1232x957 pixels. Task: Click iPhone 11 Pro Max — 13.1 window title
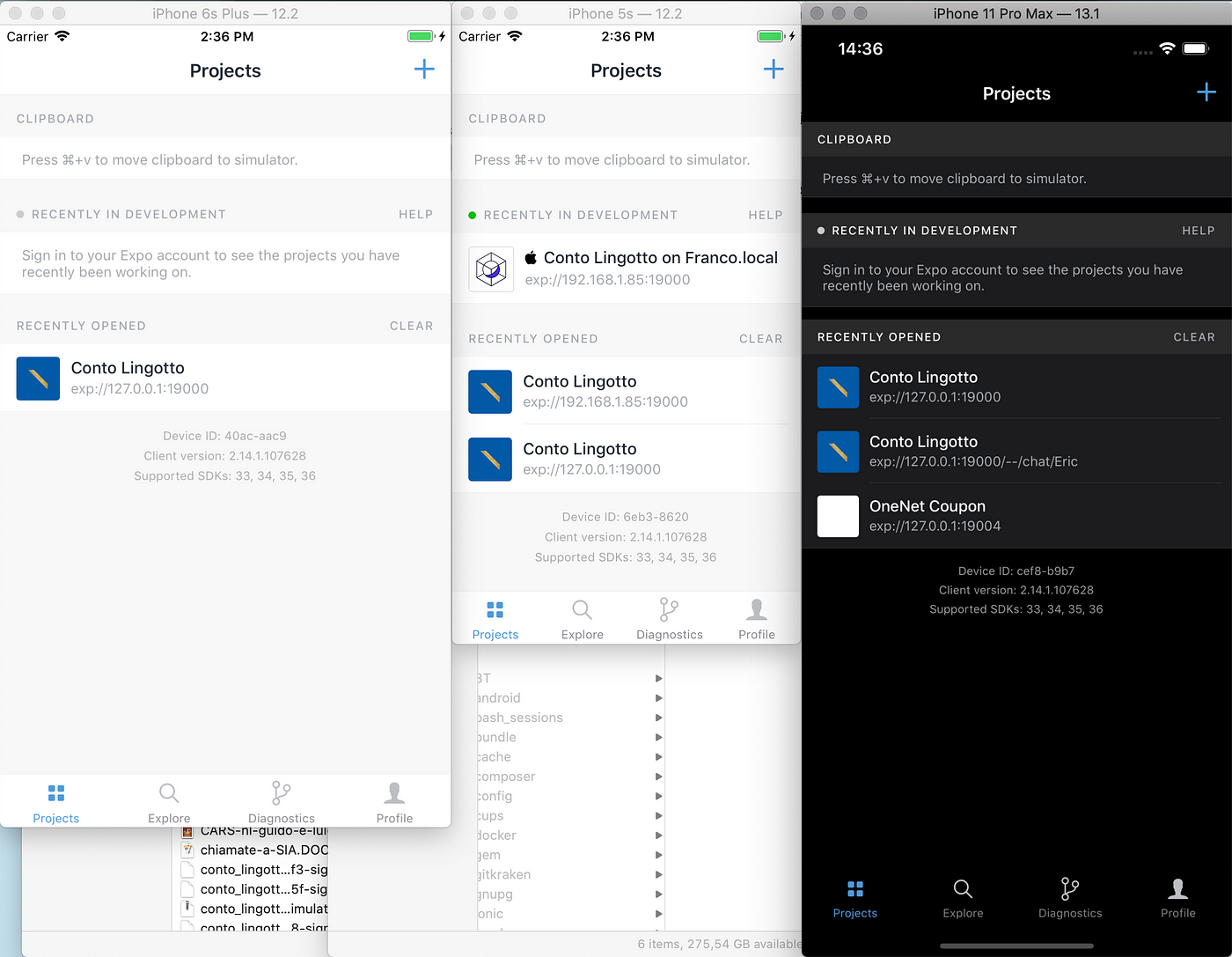(1016, 13)
